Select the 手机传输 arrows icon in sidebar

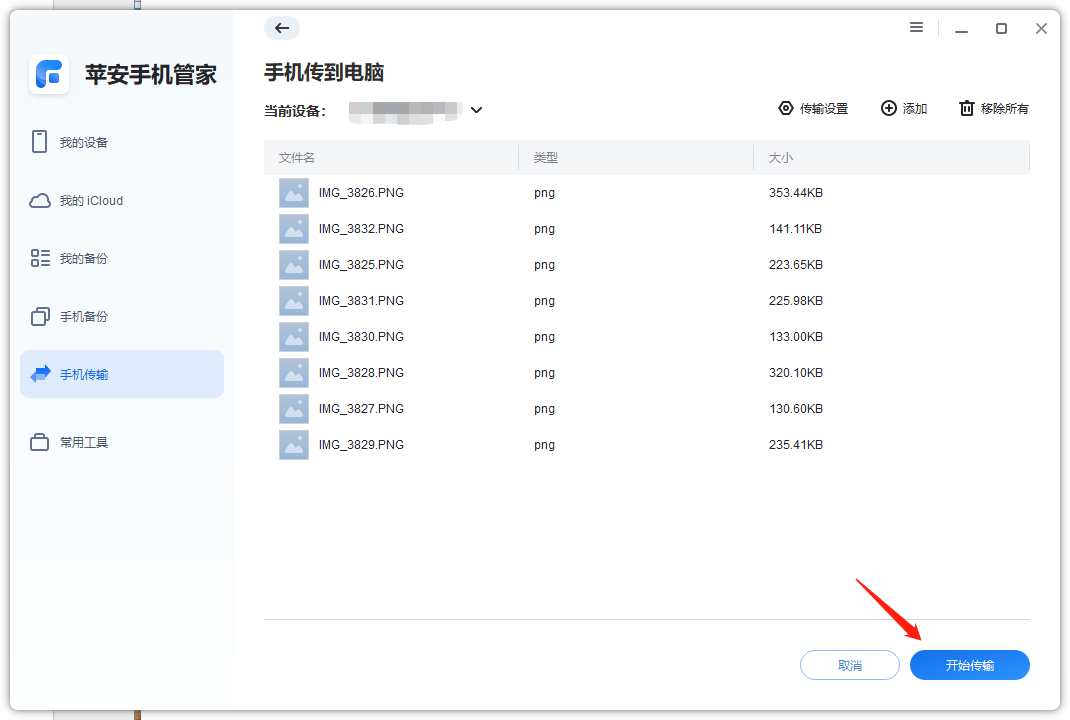pyautogui.click(x=40, y=373)
